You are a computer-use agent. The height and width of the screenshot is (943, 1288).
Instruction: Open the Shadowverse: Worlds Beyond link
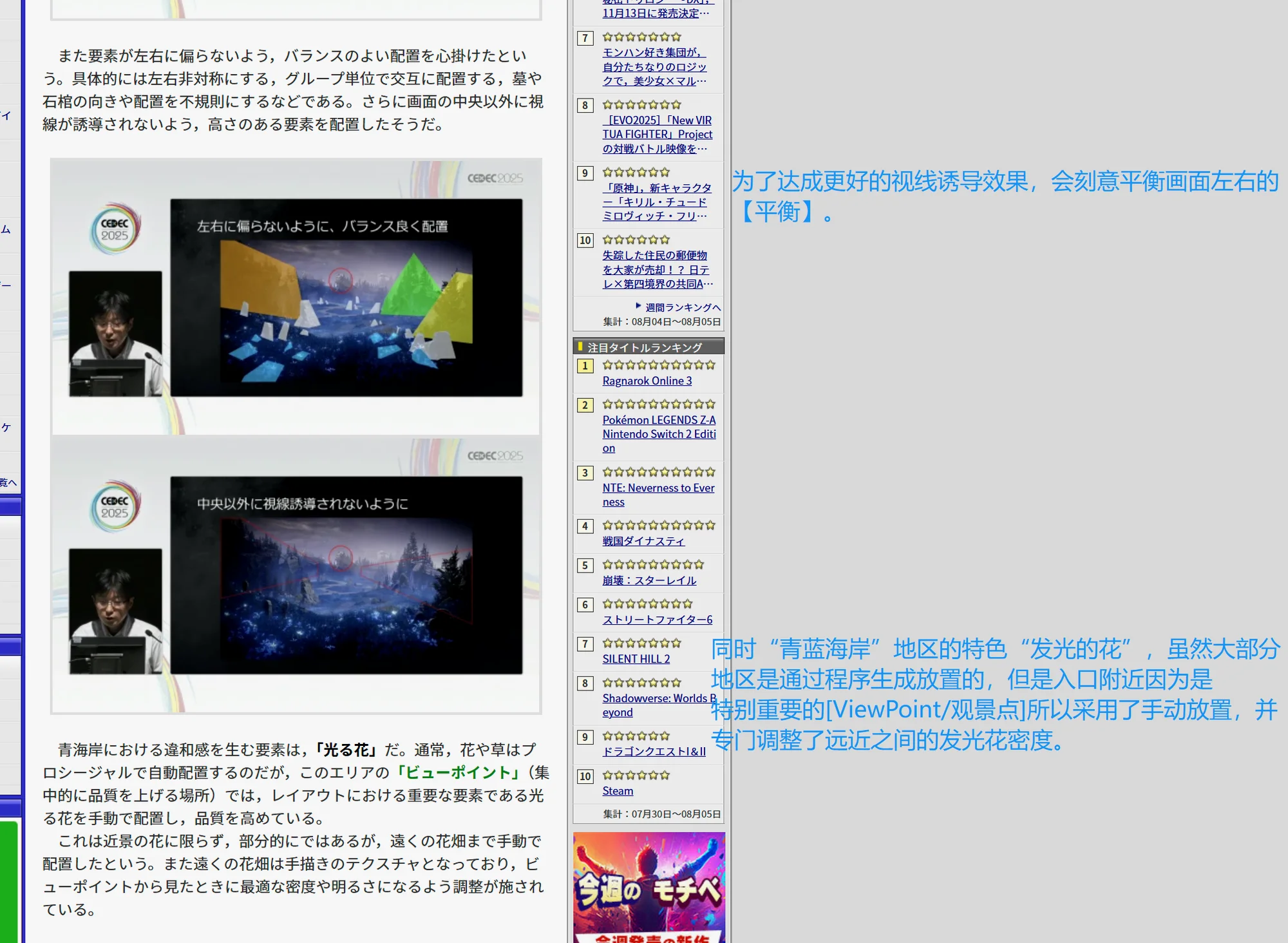coord(659,705)
